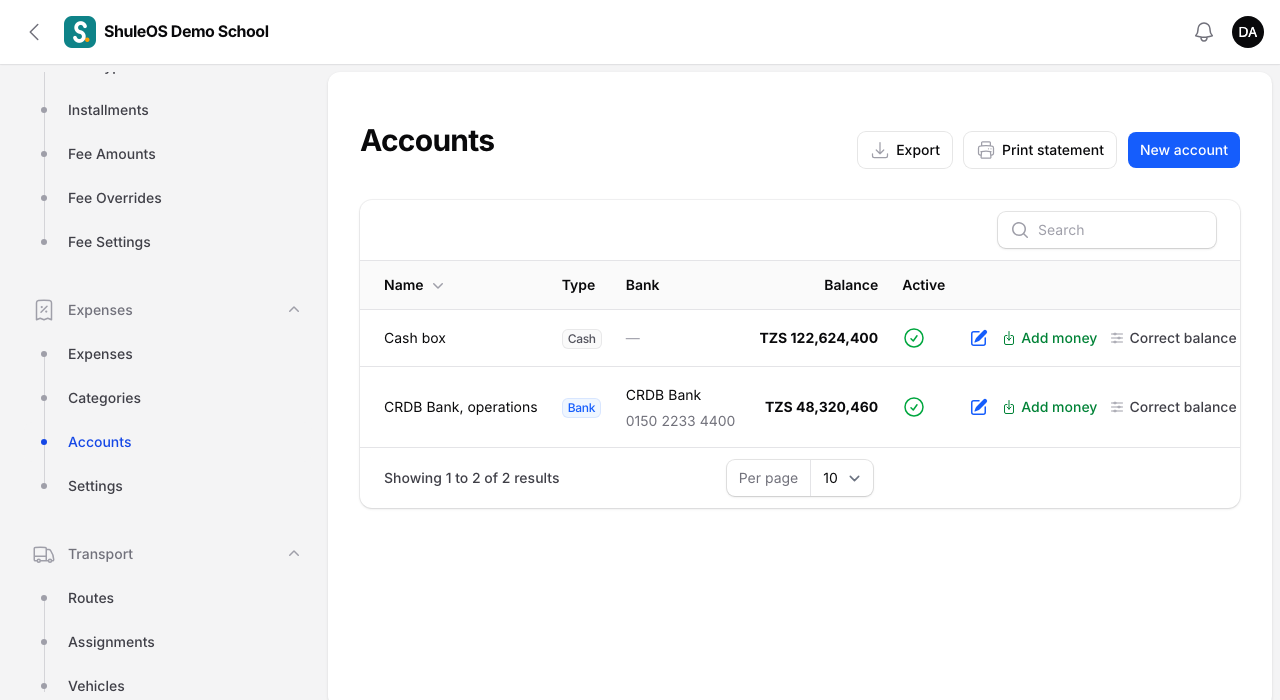Click the active check icon for CRDB Bank
Viewport: 1280px width, 700px height.
pyautogui.click(x=913, y=407)
